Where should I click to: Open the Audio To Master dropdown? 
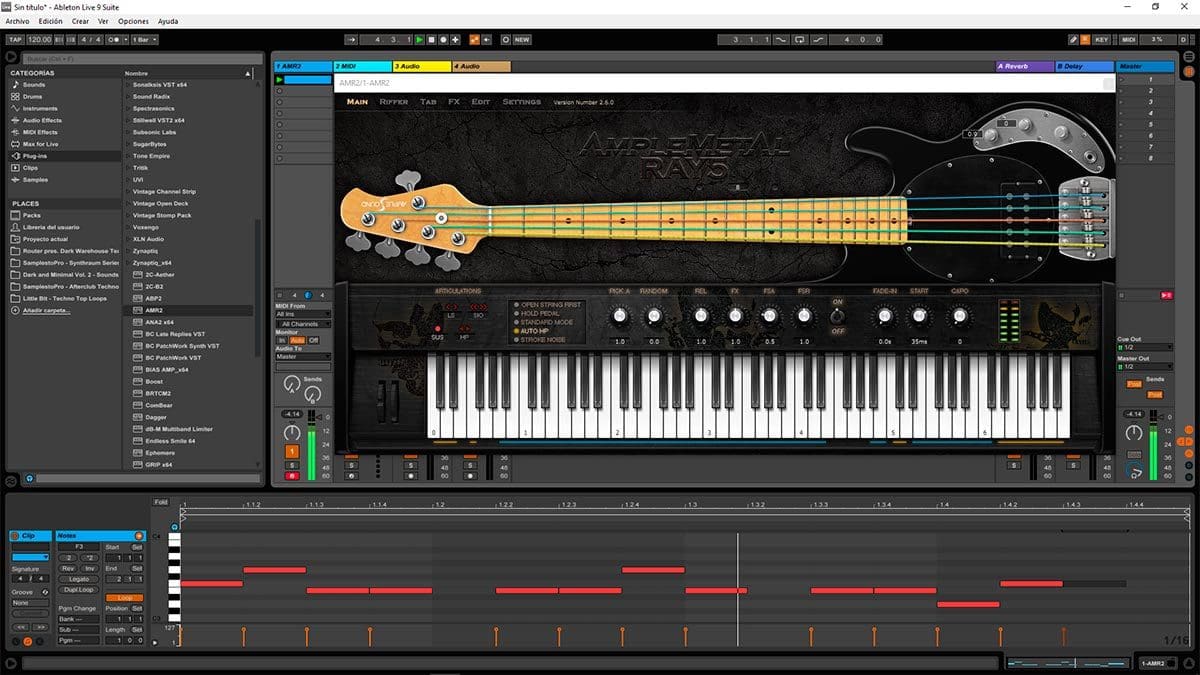pyautogui.click(x=303, y=356)
